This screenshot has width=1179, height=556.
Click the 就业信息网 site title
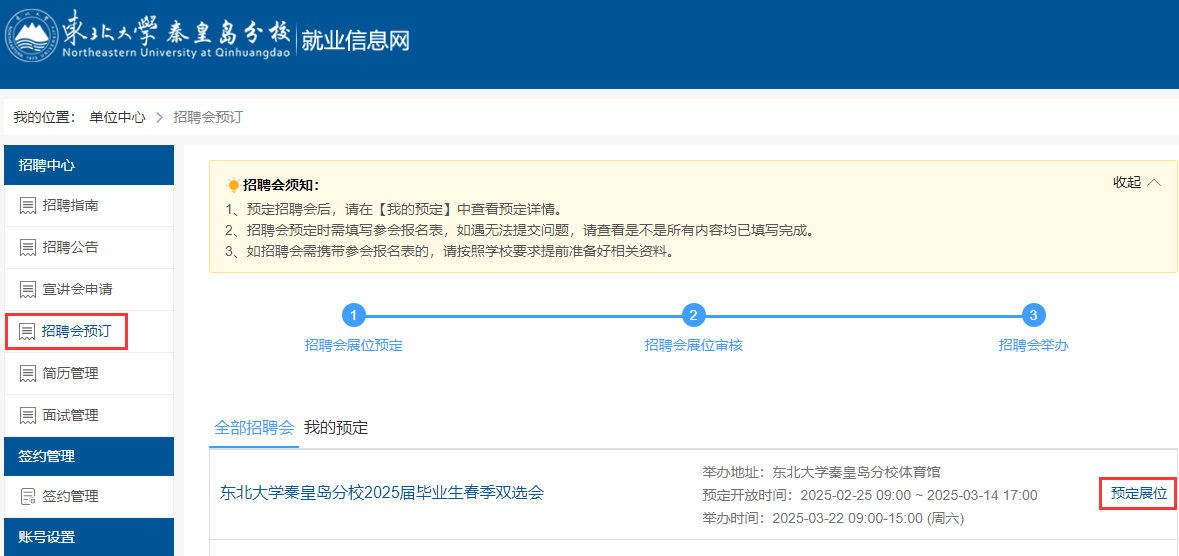pyautogui.click(x=356, y=41)
